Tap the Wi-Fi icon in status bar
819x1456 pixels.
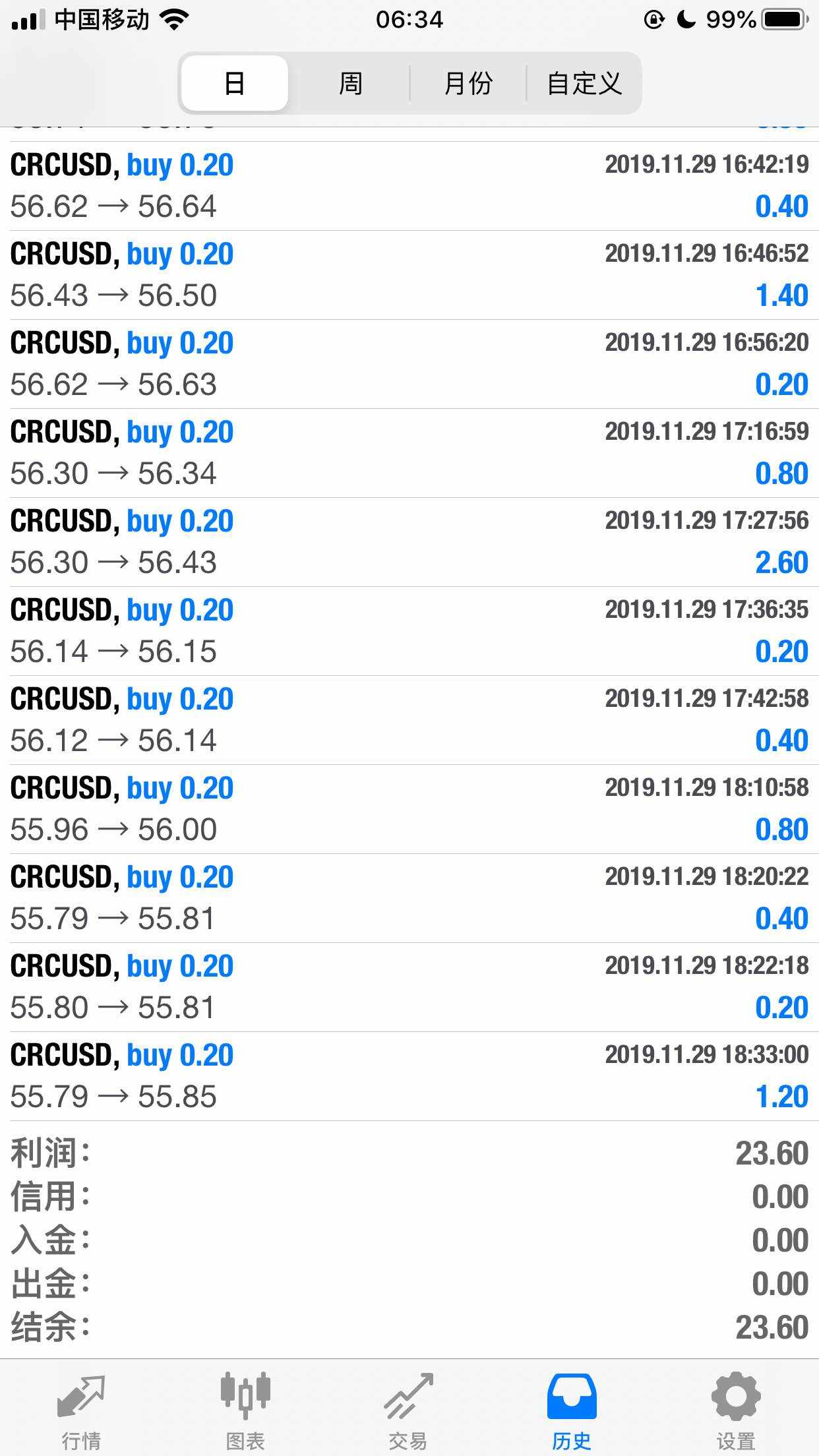(x=174, y=20)
